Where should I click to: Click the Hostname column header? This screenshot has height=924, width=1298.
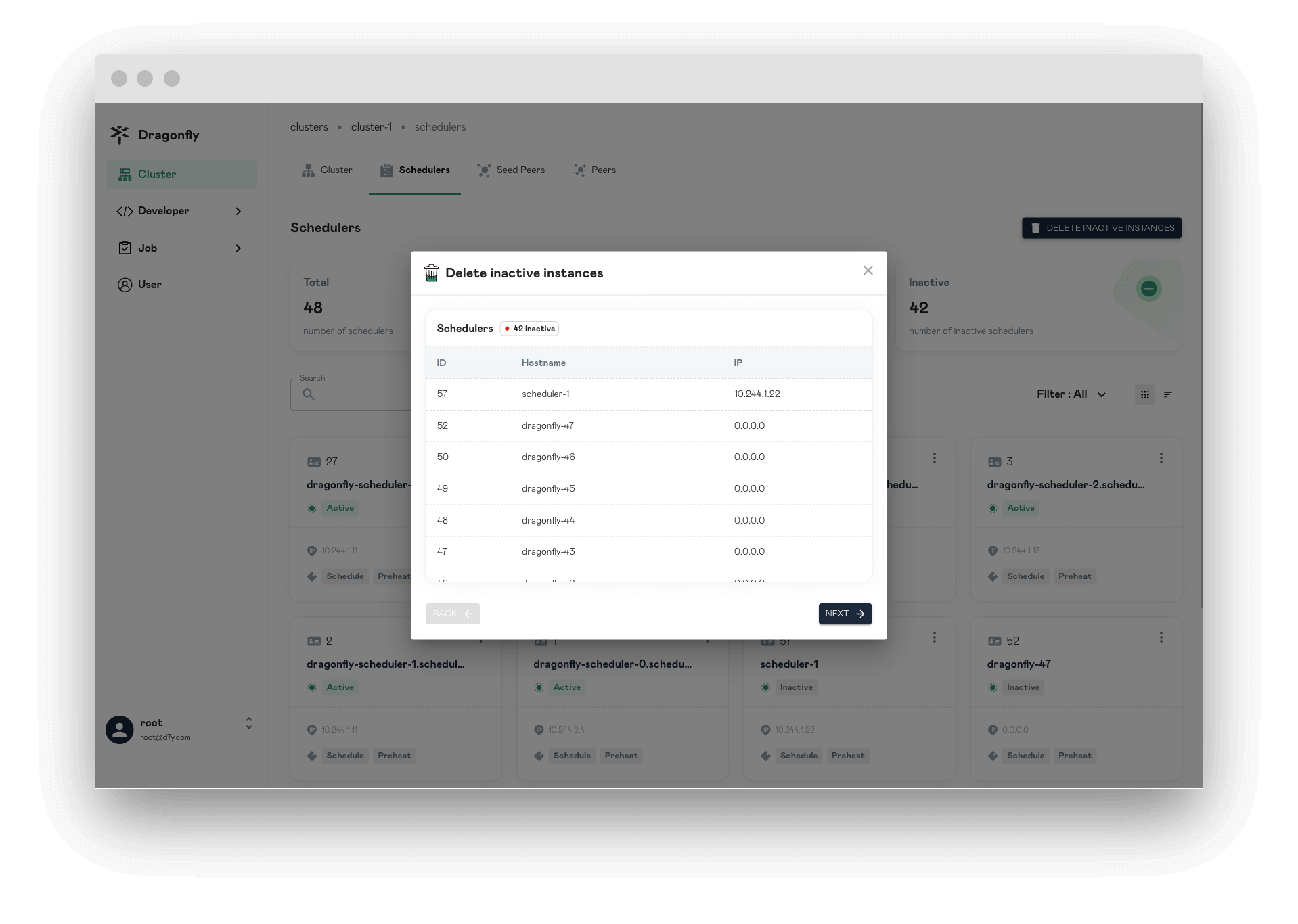[x=543, y=363]
